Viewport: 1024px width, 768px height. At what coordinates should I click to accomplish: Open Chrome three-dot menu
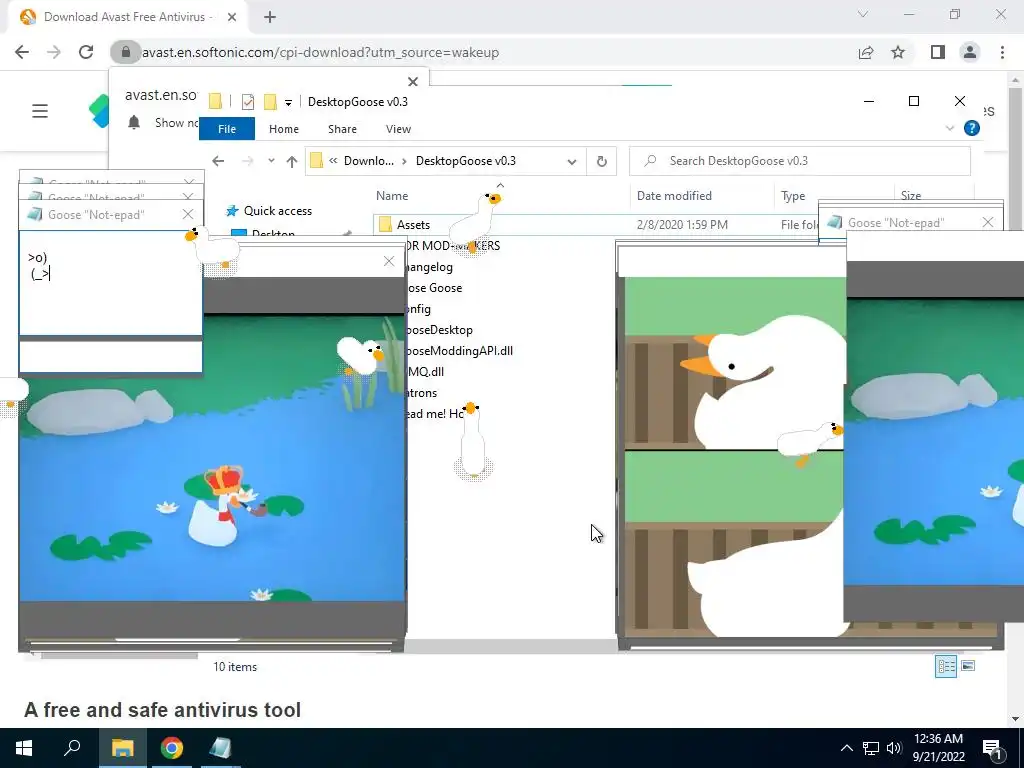tap(1002, 52)
